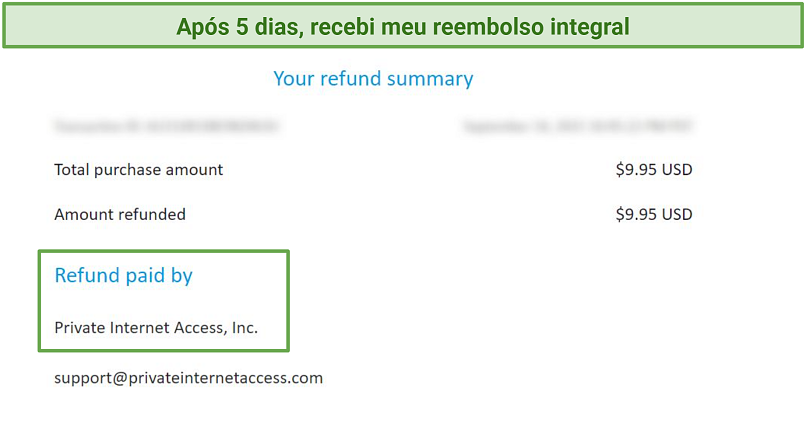Click the word "support" in the email address
806x423 pixels.
tap(83, 379)
